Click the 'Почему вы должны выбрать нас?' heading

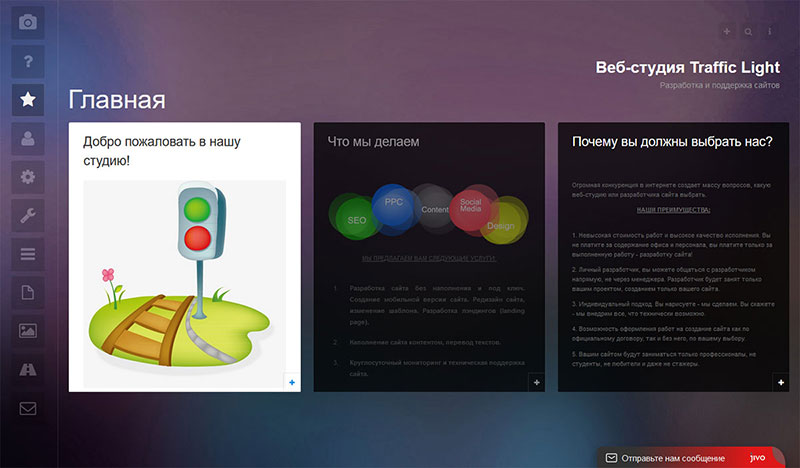point(672,141)
